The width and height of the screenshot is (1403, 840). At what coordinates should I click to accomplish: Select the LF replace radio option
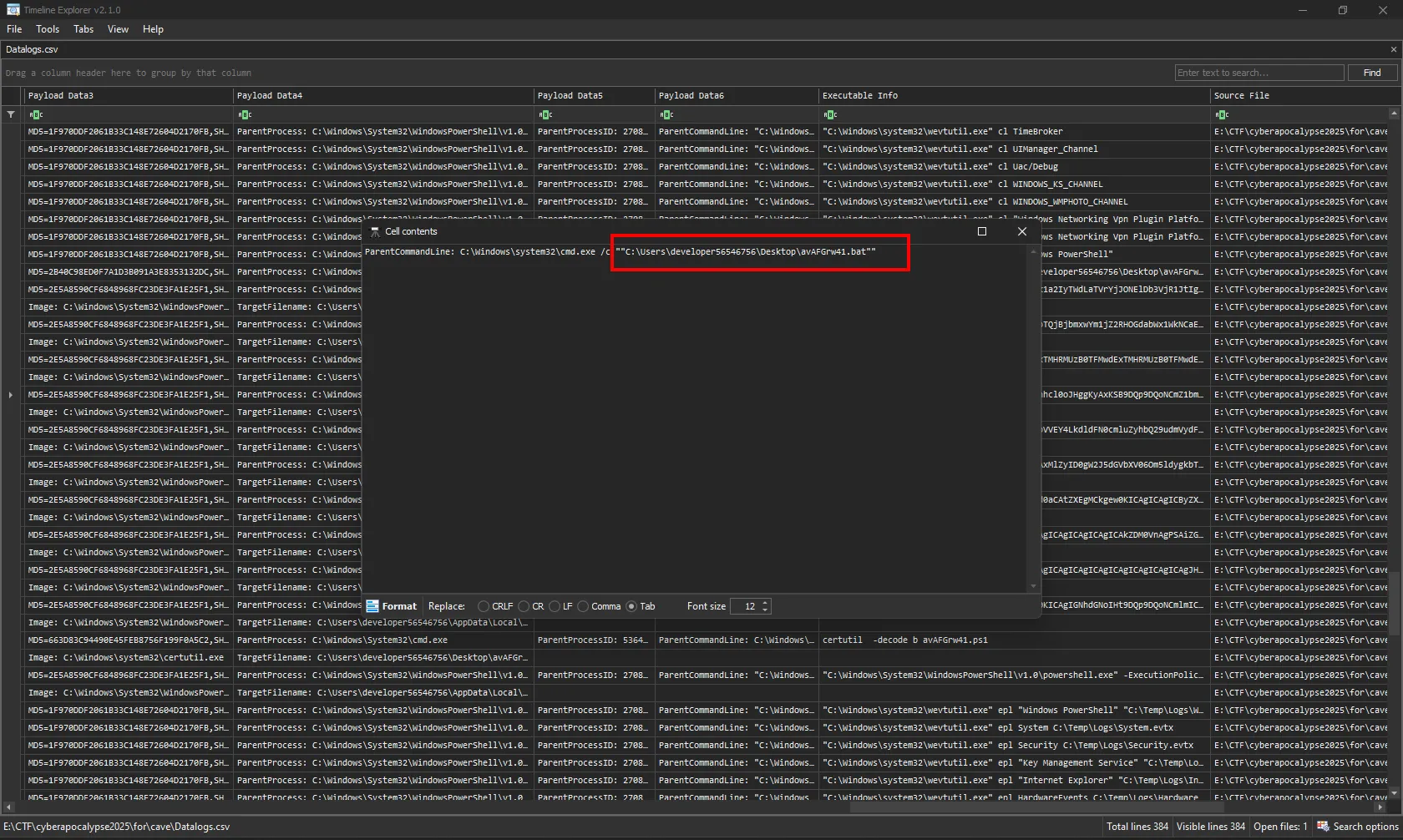coord(555,606)
